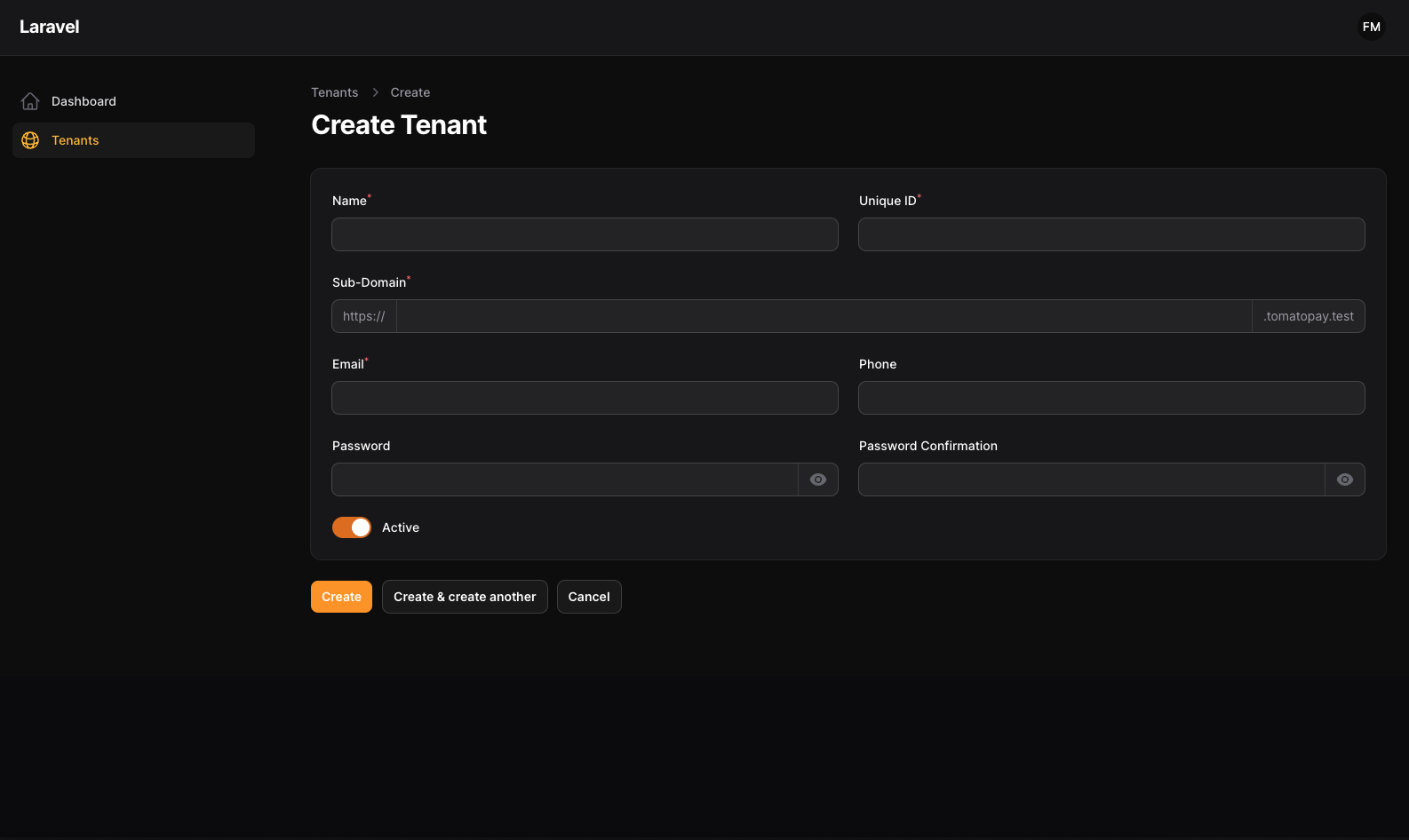
Task: Cancel the tenant creation
Action: click(589, 597)
